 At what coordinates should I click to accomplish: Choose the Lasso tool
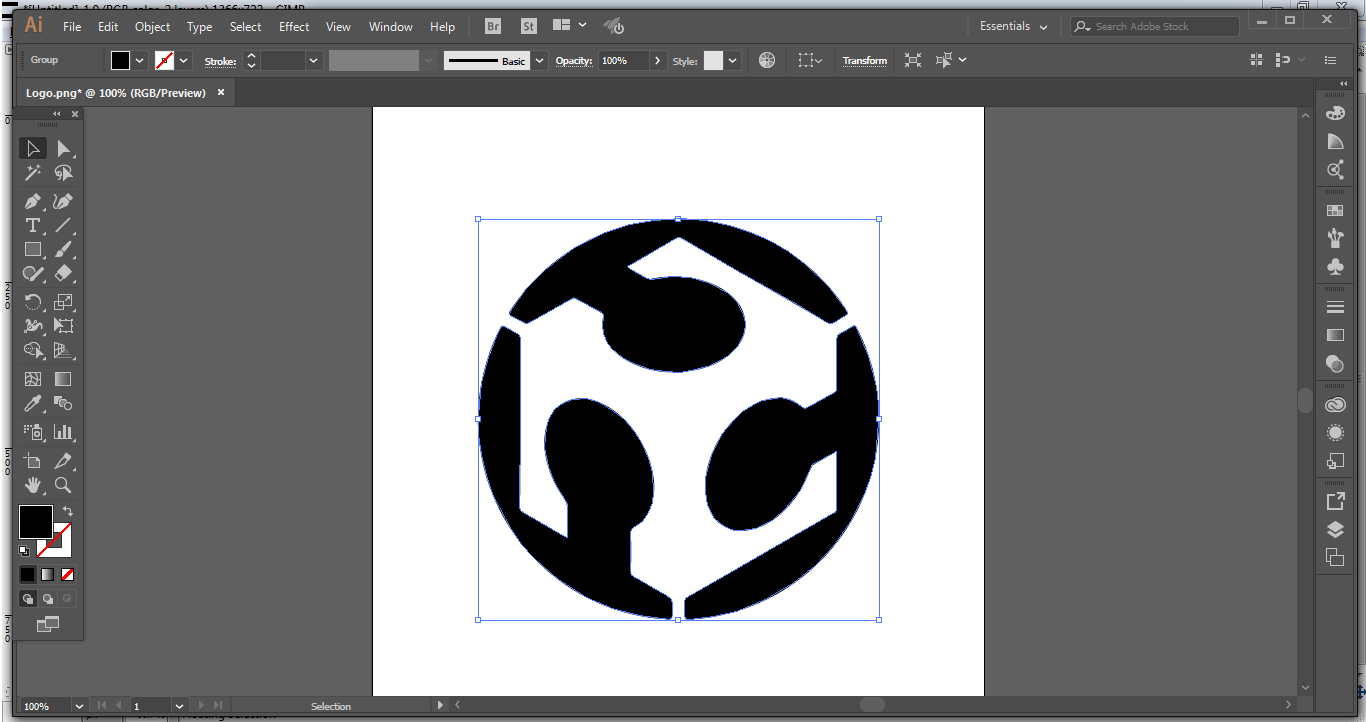coord(63,173)
